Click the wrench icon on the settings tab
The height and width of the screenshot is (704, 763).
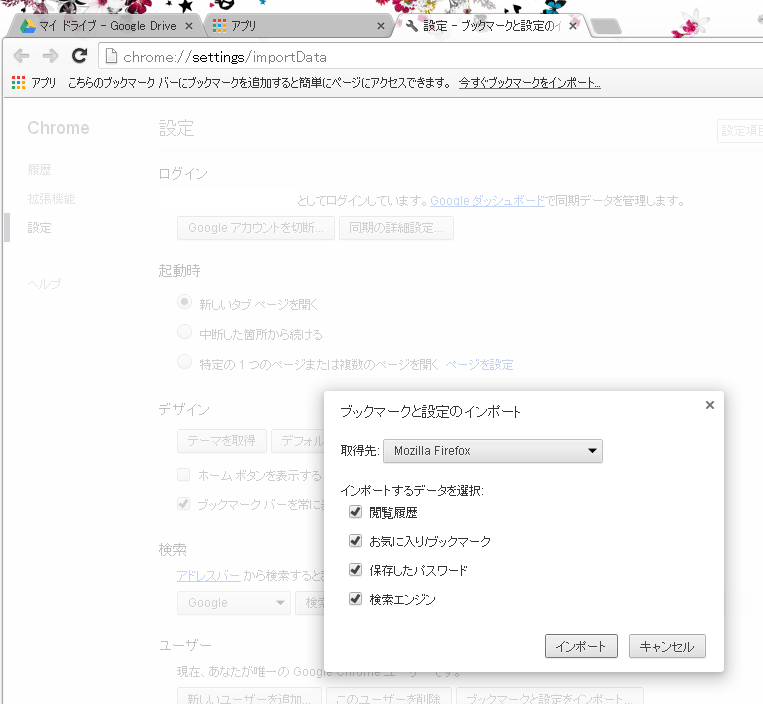[412, 26]
